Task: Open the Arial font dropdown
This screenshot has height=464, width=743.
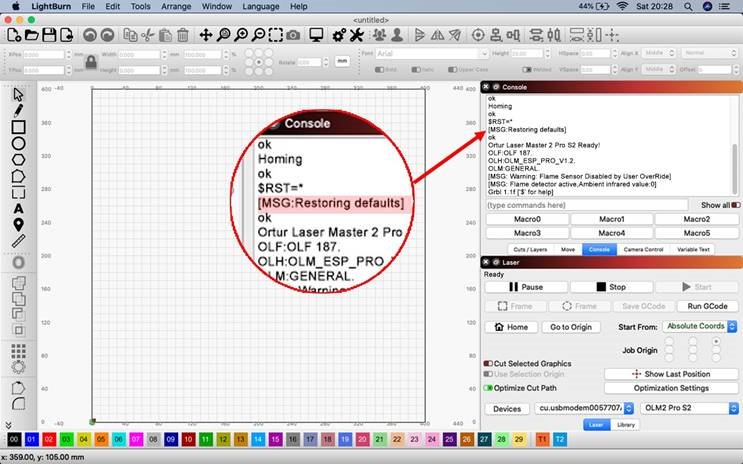Action: click(432, 54)
